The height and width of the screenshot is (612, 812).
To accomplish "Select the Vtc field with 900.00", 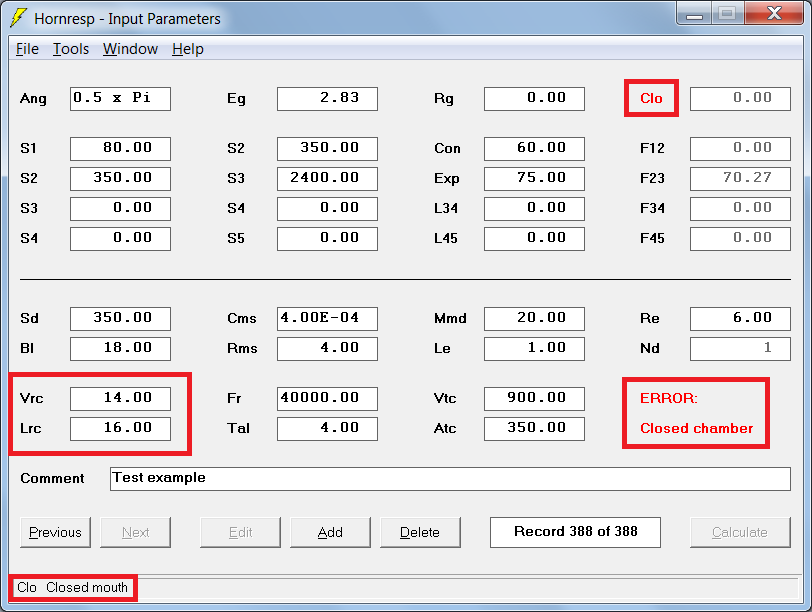I will point(534,399).
